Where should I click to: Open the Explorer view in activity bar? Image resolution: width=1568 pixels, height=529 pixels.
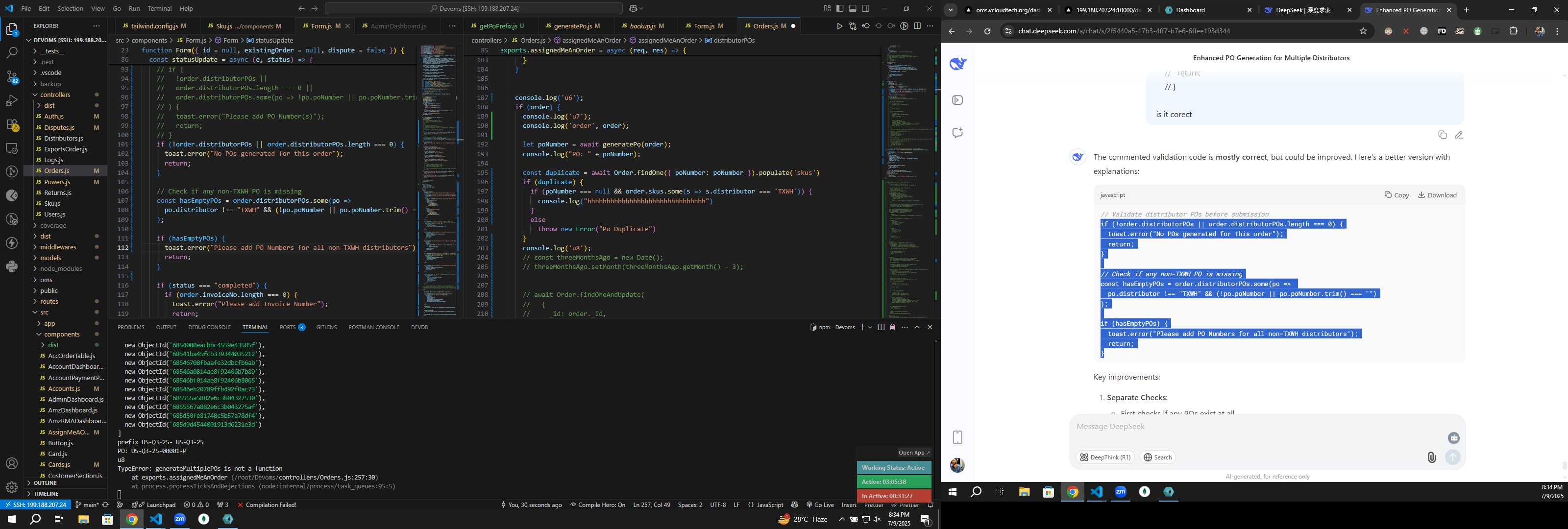(12, 29)
